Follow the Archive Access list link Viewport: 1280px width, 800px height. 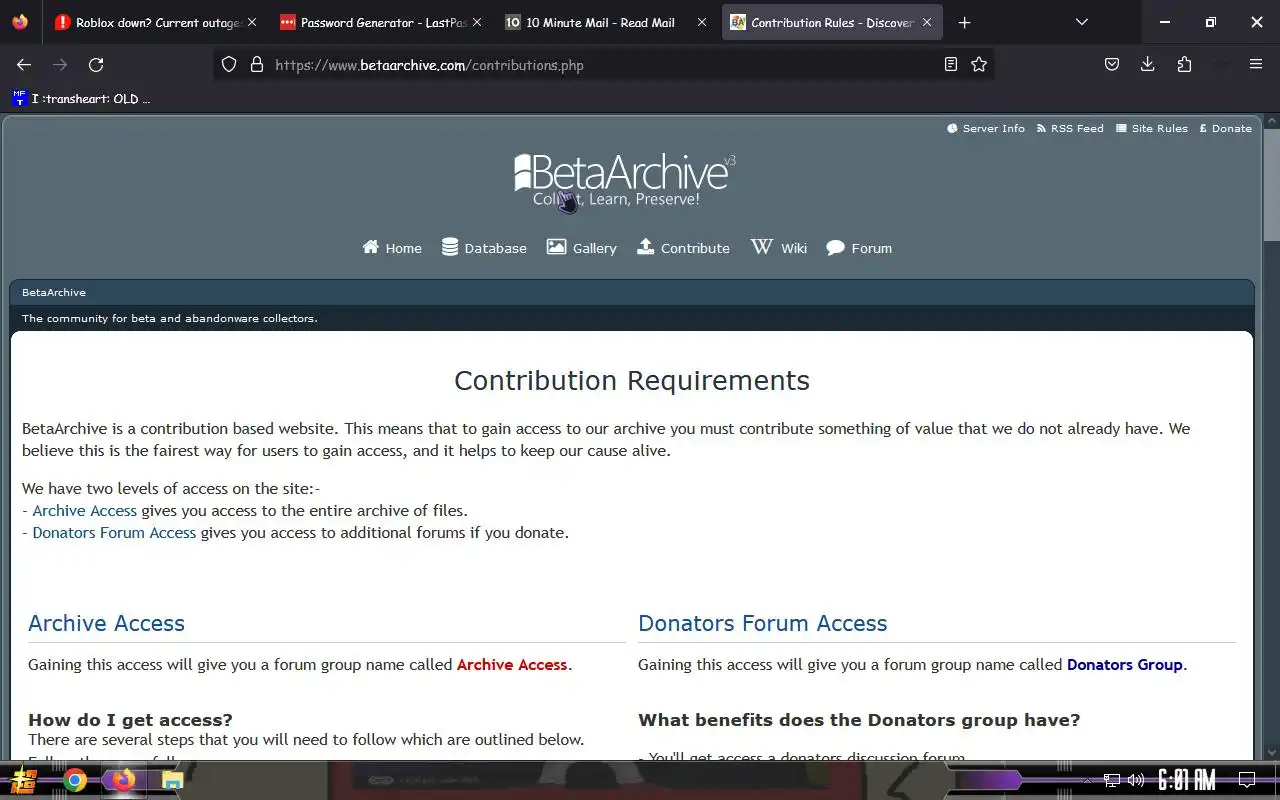pyautogui.click(x=85, y=511)
